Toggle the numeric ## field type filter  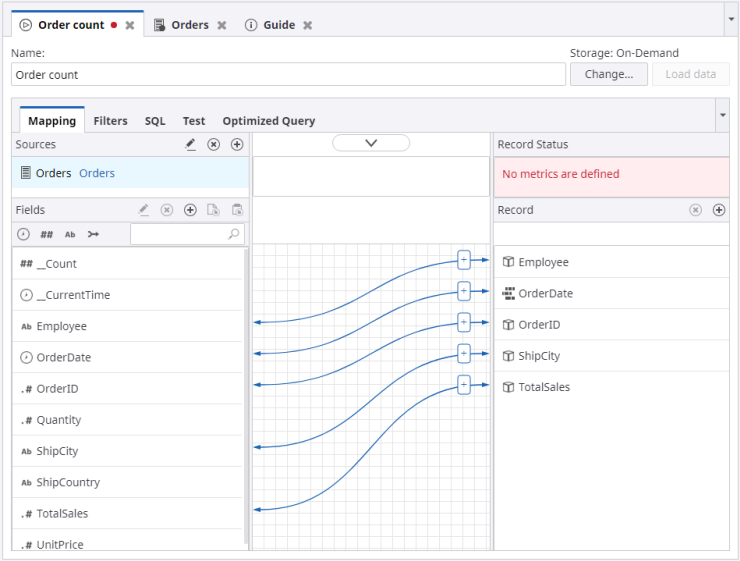(47, 234)
